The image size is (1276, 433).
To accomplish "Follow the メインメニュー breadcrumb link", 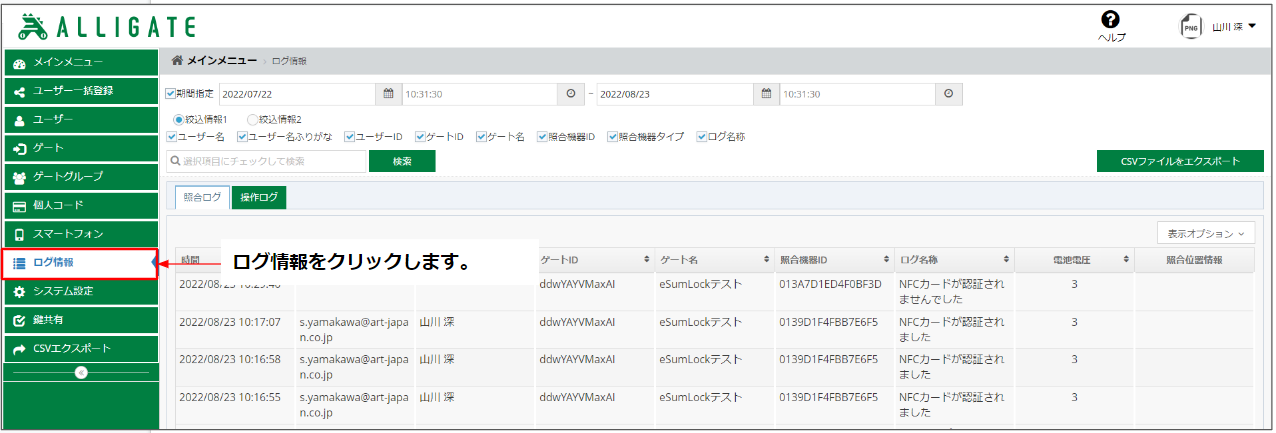I will pos(221,61).
